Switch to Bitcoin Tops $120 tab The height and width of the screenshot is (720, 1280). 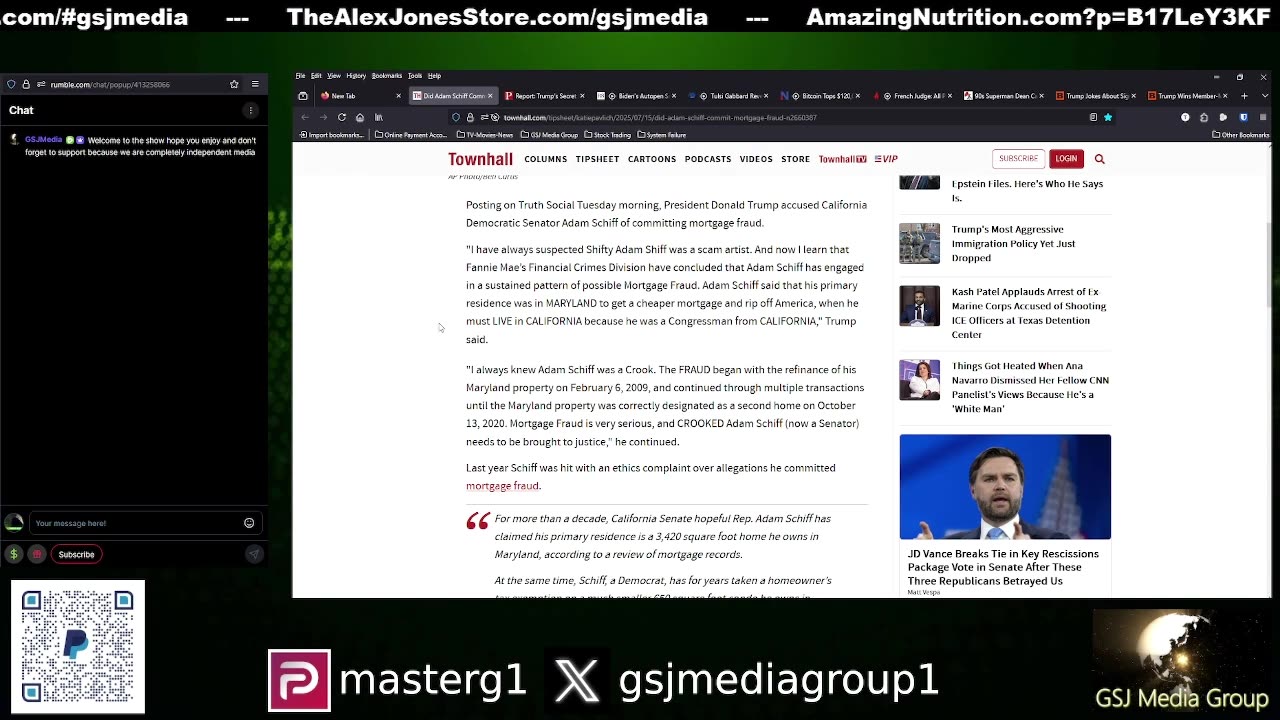click(820, 96)
